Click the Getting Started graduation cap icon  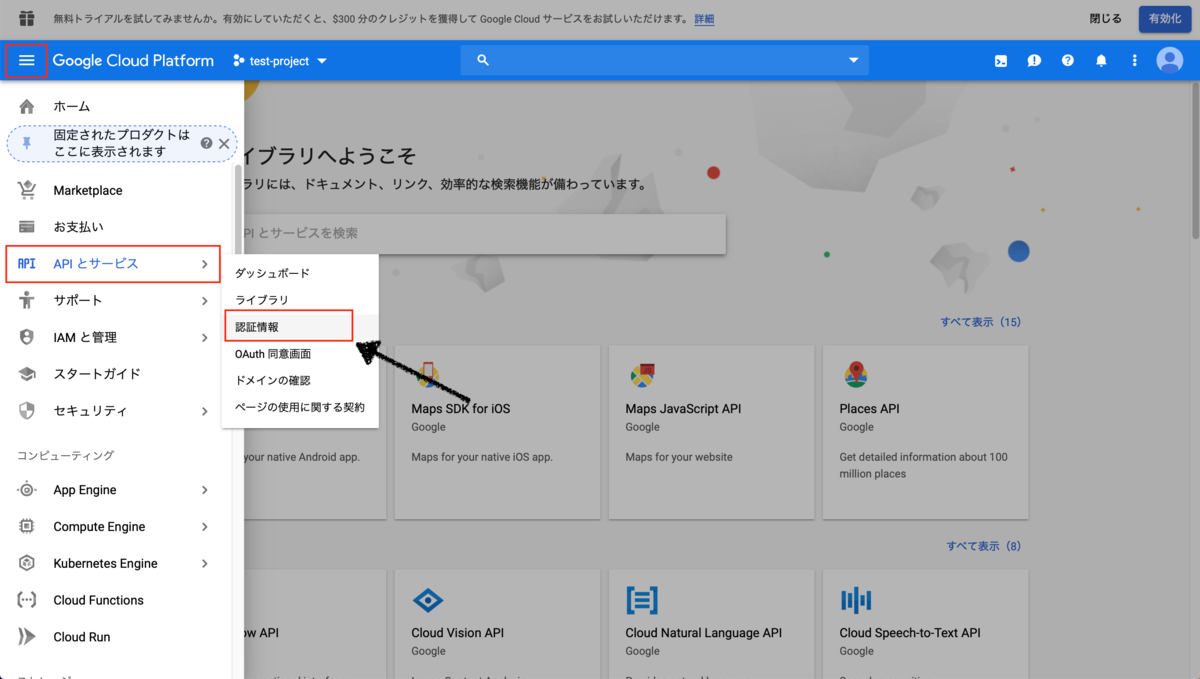[x=27, y=374]
